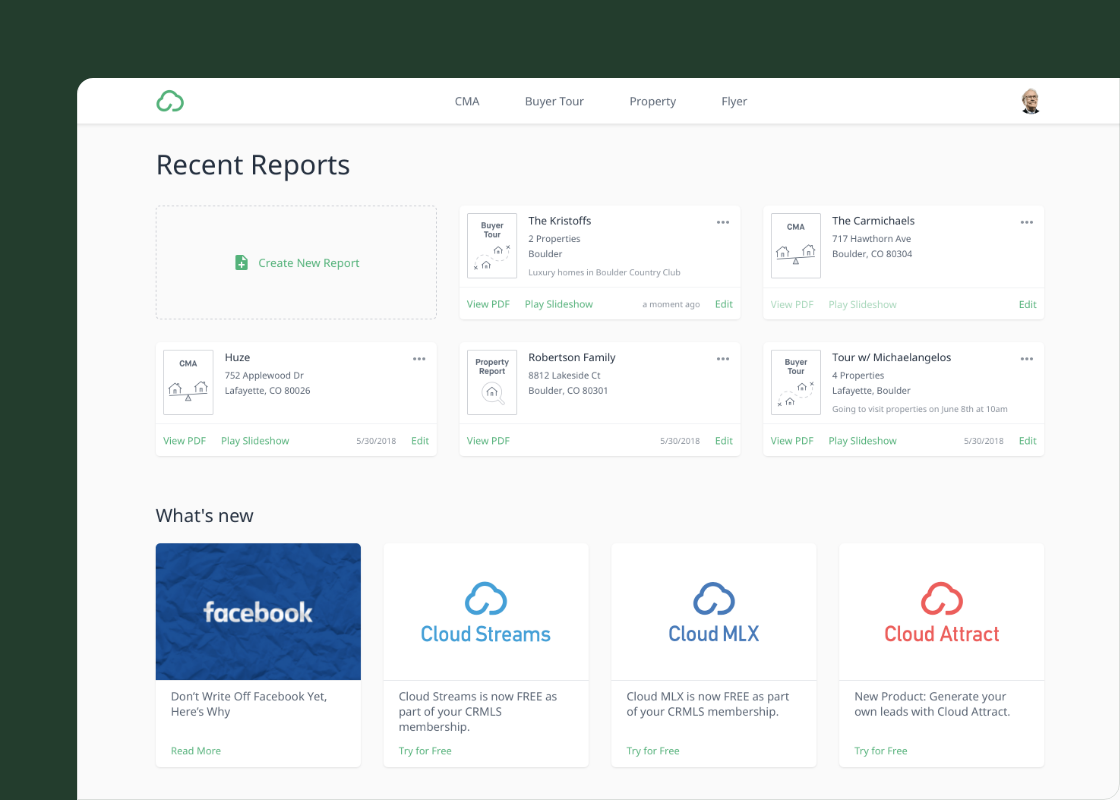The width and height of the screenshot is (1120, 800).
Task: Click '8812 Lakeside Ct' address text
Action: click(x=564, y=375)
